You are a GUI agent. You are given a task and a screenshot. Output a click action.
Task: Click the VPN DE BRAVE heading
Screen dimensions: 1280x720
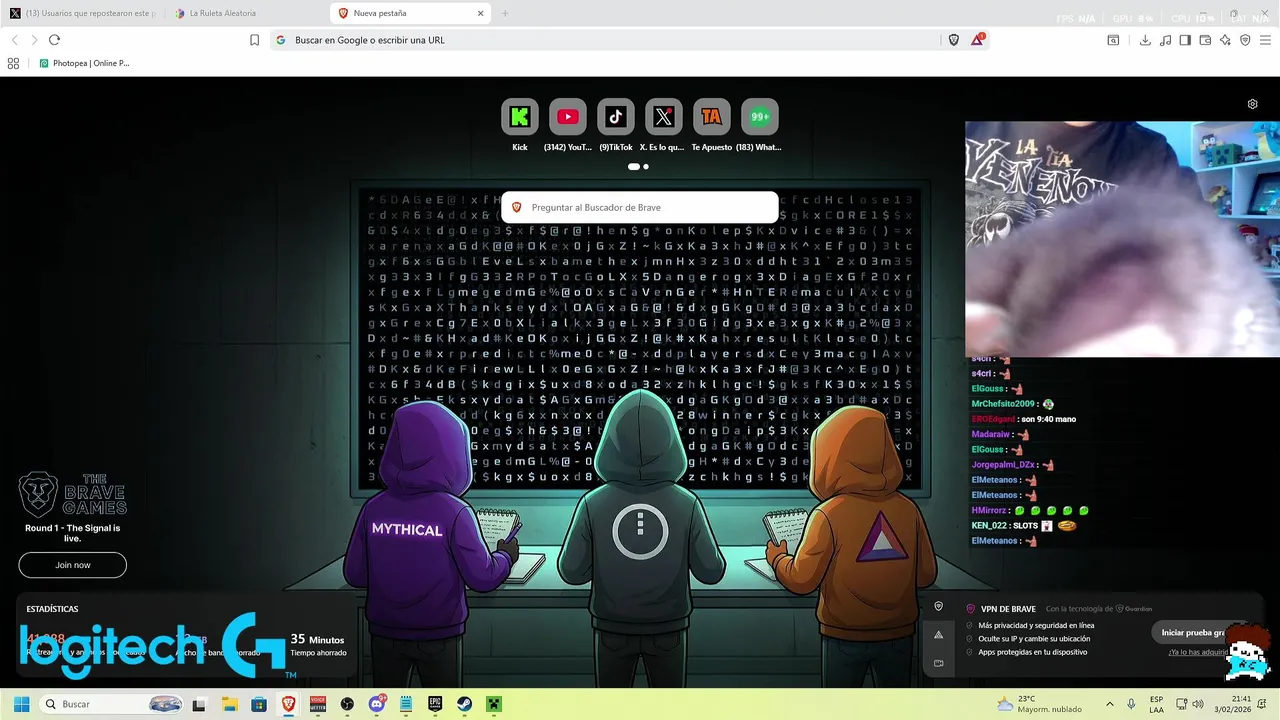[x=1008, y=609]
